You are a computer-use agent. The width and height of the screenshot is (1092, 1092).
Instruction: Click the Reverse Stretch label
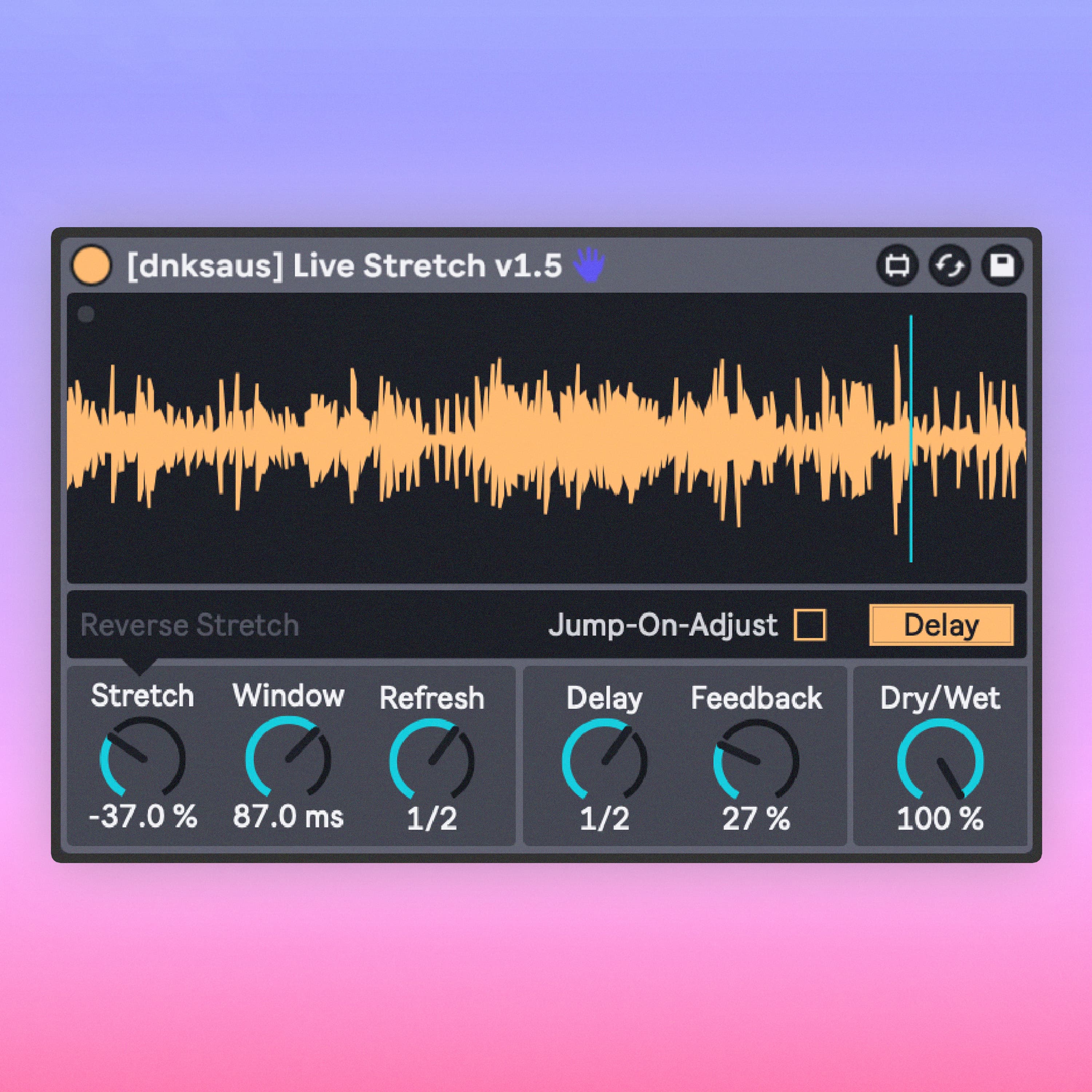[189, 625]
